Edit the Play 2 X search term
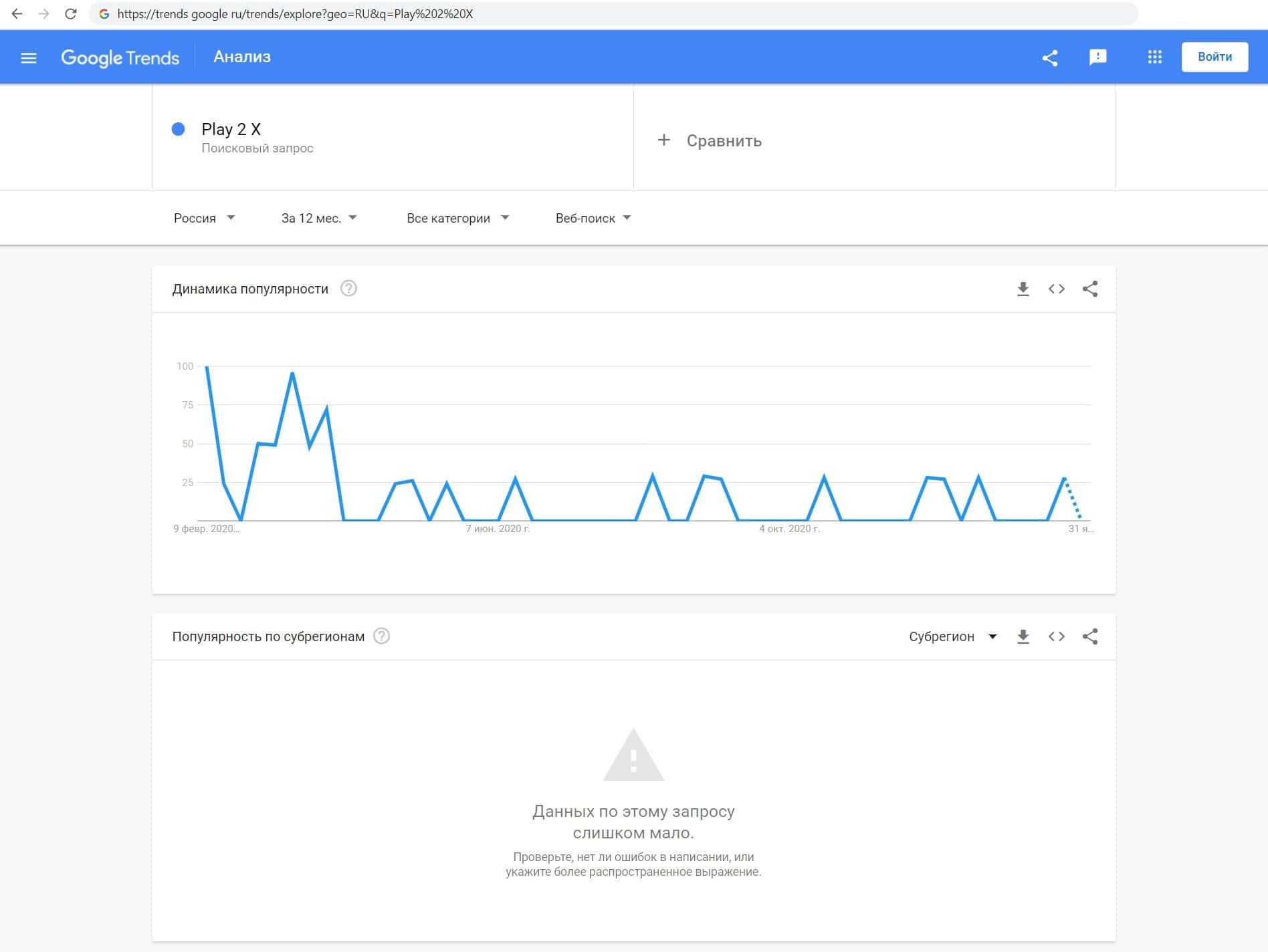The height and width of the screenshot is (952, 1268). (x=231, y=129)
